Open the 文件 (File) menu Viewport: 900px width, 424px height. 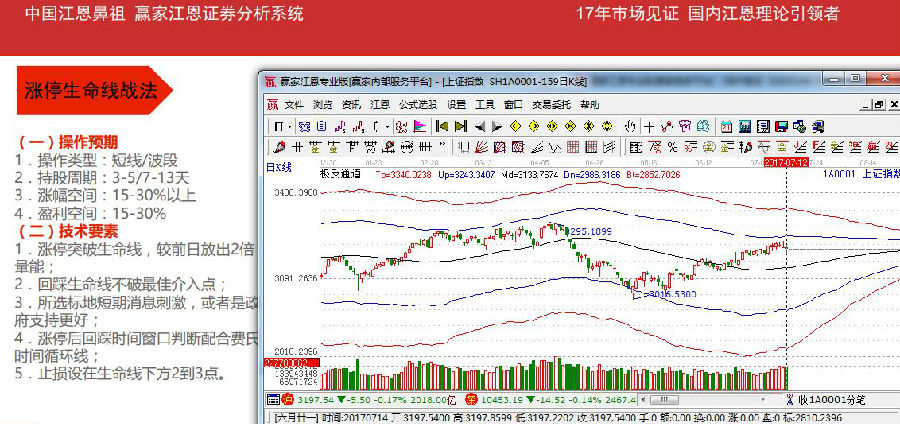293,104
